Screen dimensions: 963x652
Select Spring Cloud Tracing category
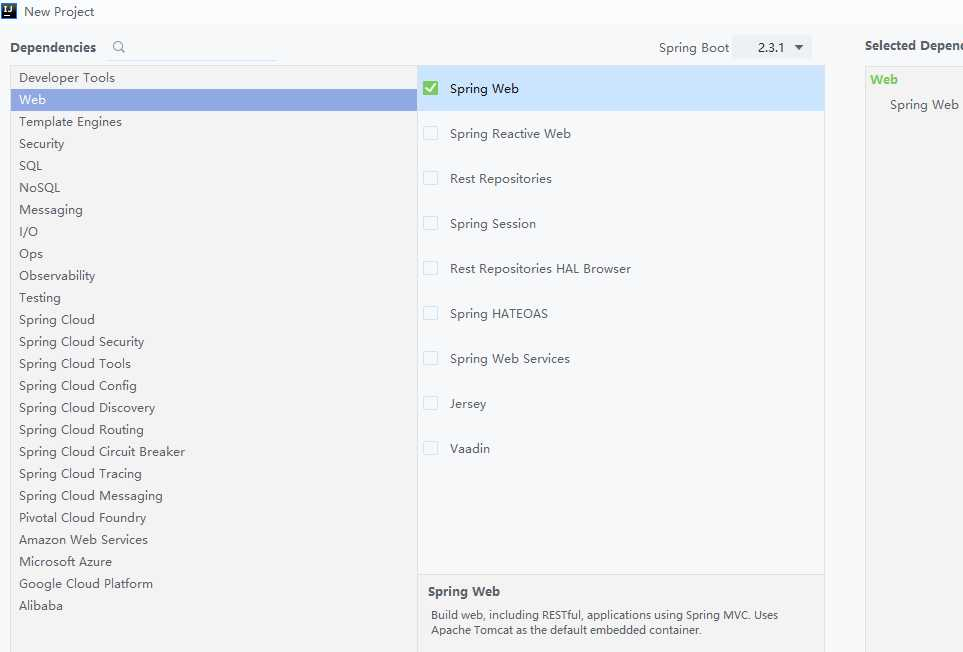(x=214, y=474)
